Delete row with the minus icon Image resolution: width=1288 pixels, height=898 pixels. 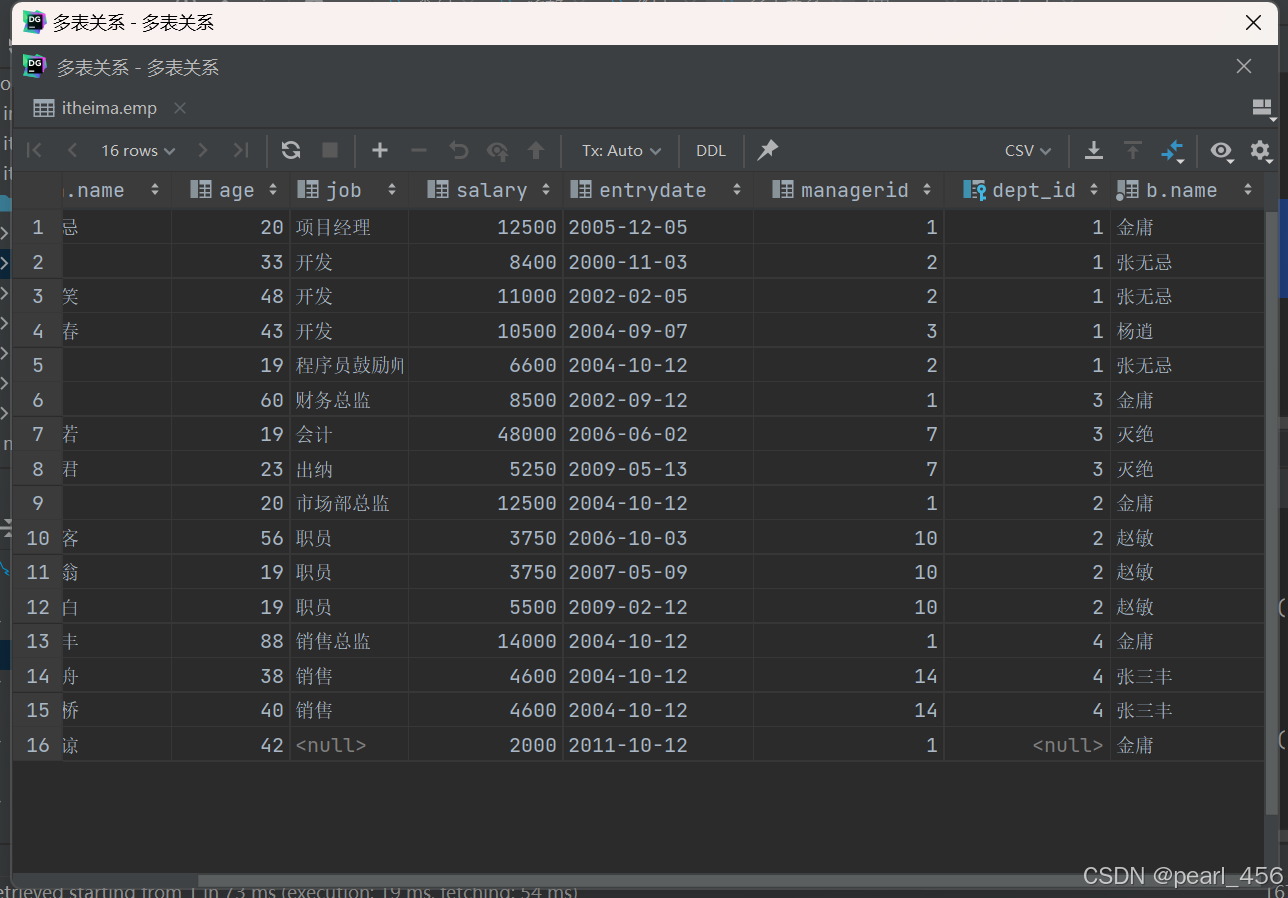click(x=419, y=150)
